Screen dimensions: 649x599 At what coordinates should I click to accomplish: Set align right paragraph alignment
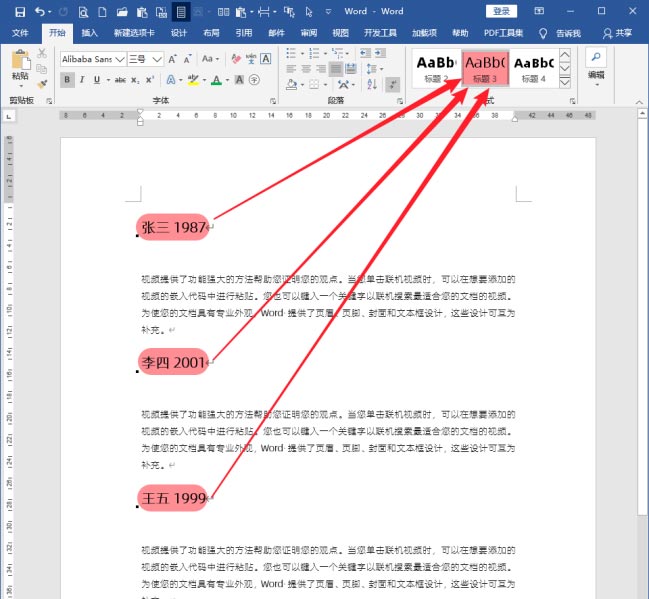(x=321, y=69)
